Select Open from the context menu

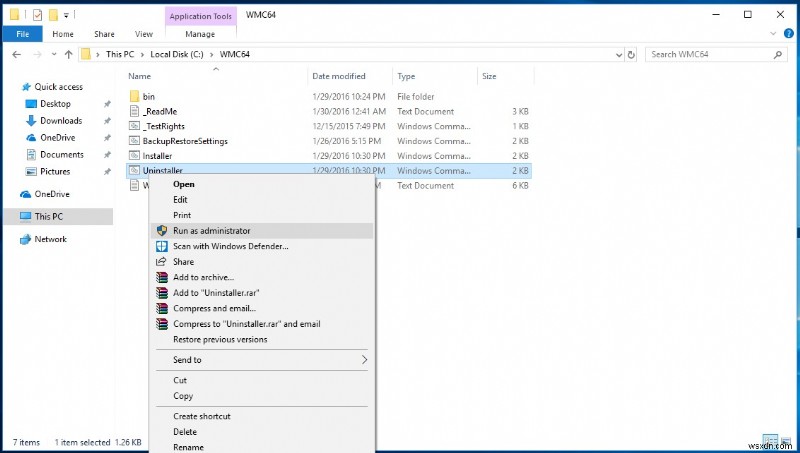(262, 184)
